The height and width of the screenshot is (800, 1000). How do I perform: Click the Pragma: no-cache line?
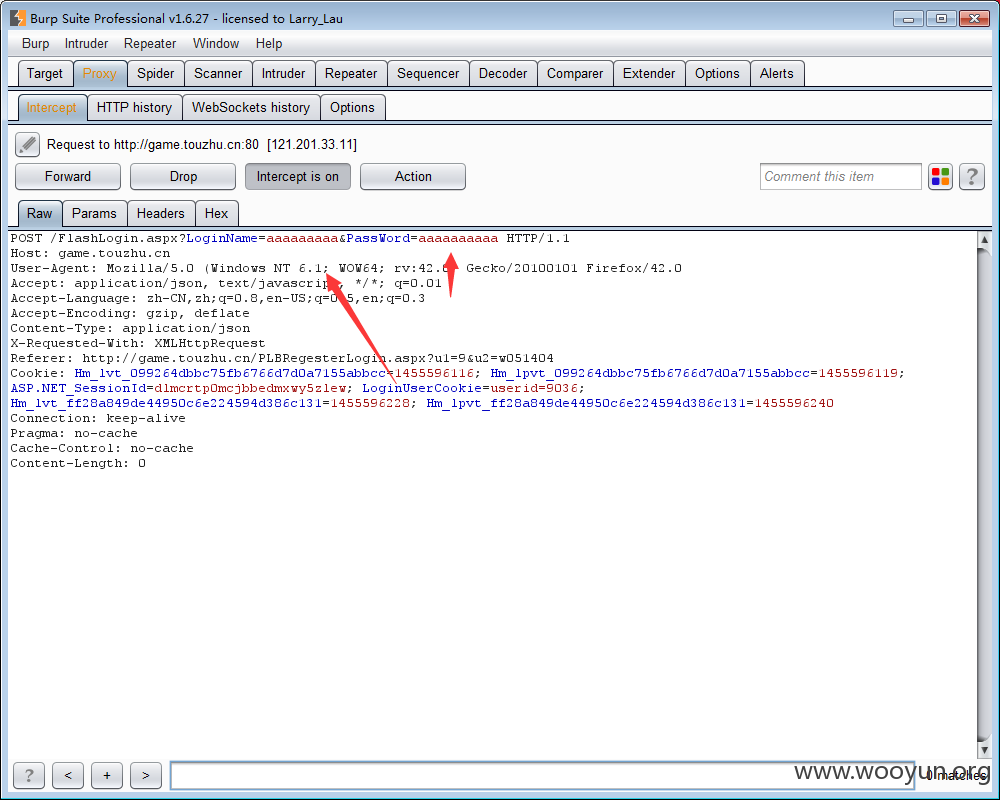pos(74,433)
